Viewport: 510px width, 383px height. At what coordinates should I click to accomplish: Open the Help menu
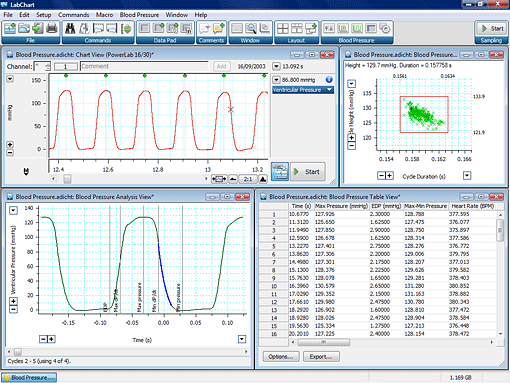pos(201,15)
